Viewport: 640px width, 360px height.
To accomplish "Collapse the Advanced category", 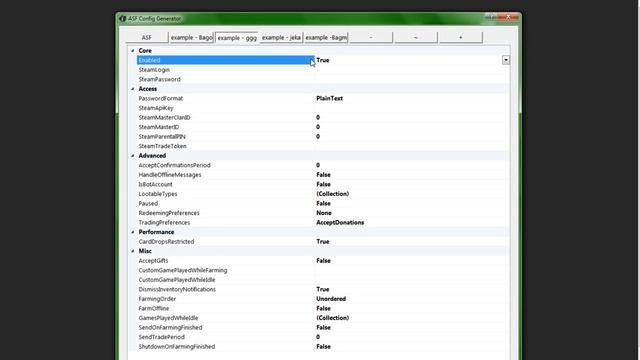I will click(x=133, y=156).
